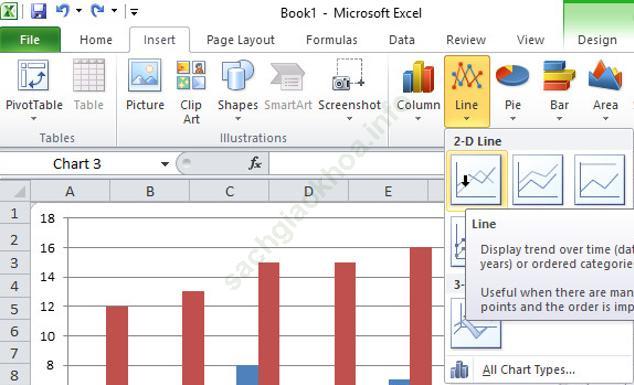Screen dimensions: 634x385
Task: Open the Picture insert tool
Action: [x=145, y=86]
